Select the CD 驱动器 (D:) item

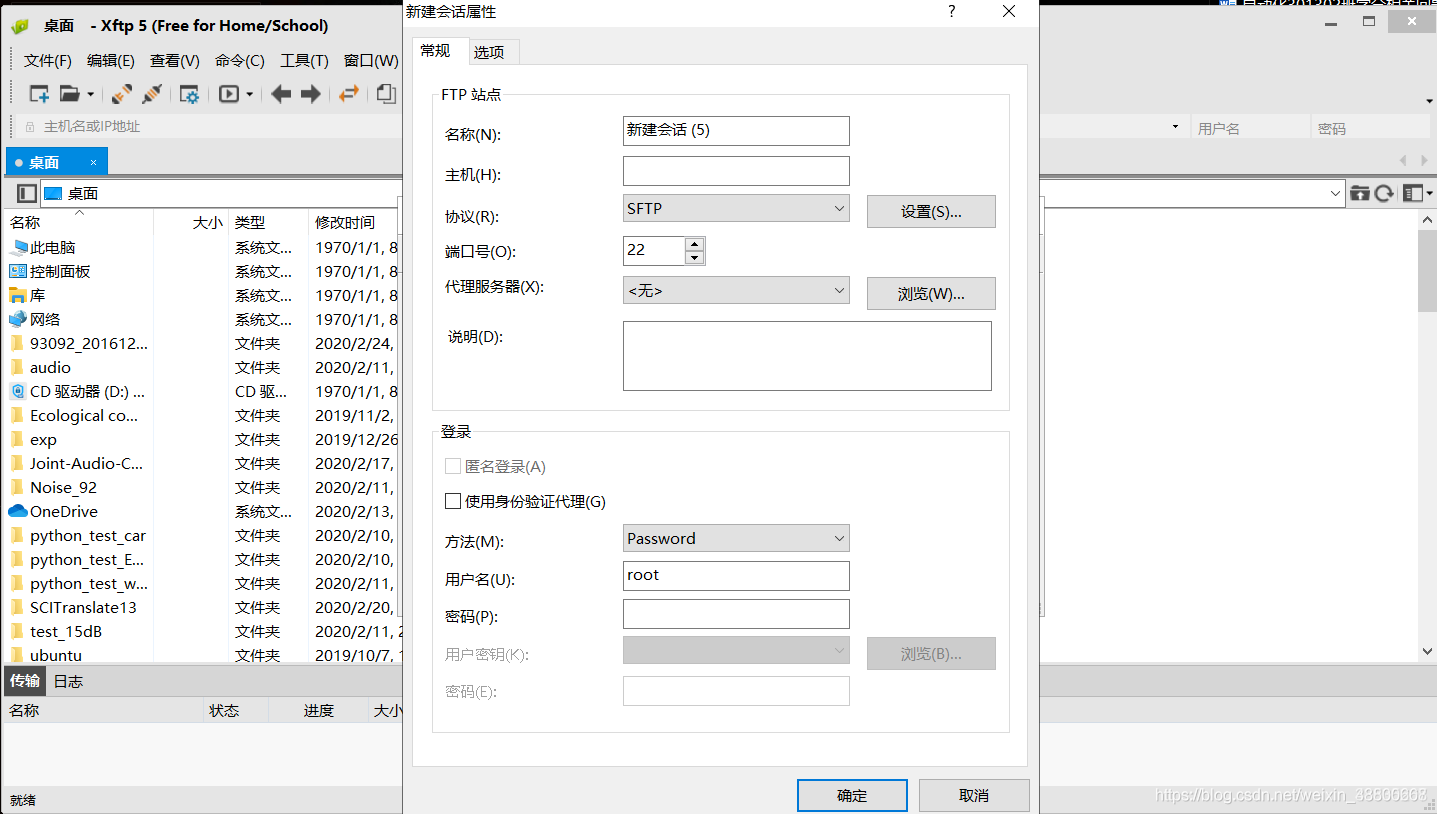coord(87,391)
